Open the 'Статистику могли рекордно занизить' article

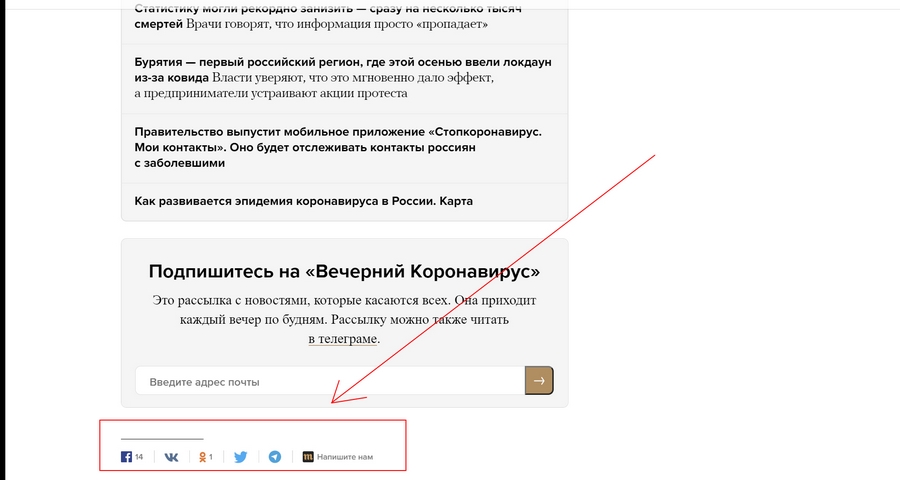coord(328,17)
